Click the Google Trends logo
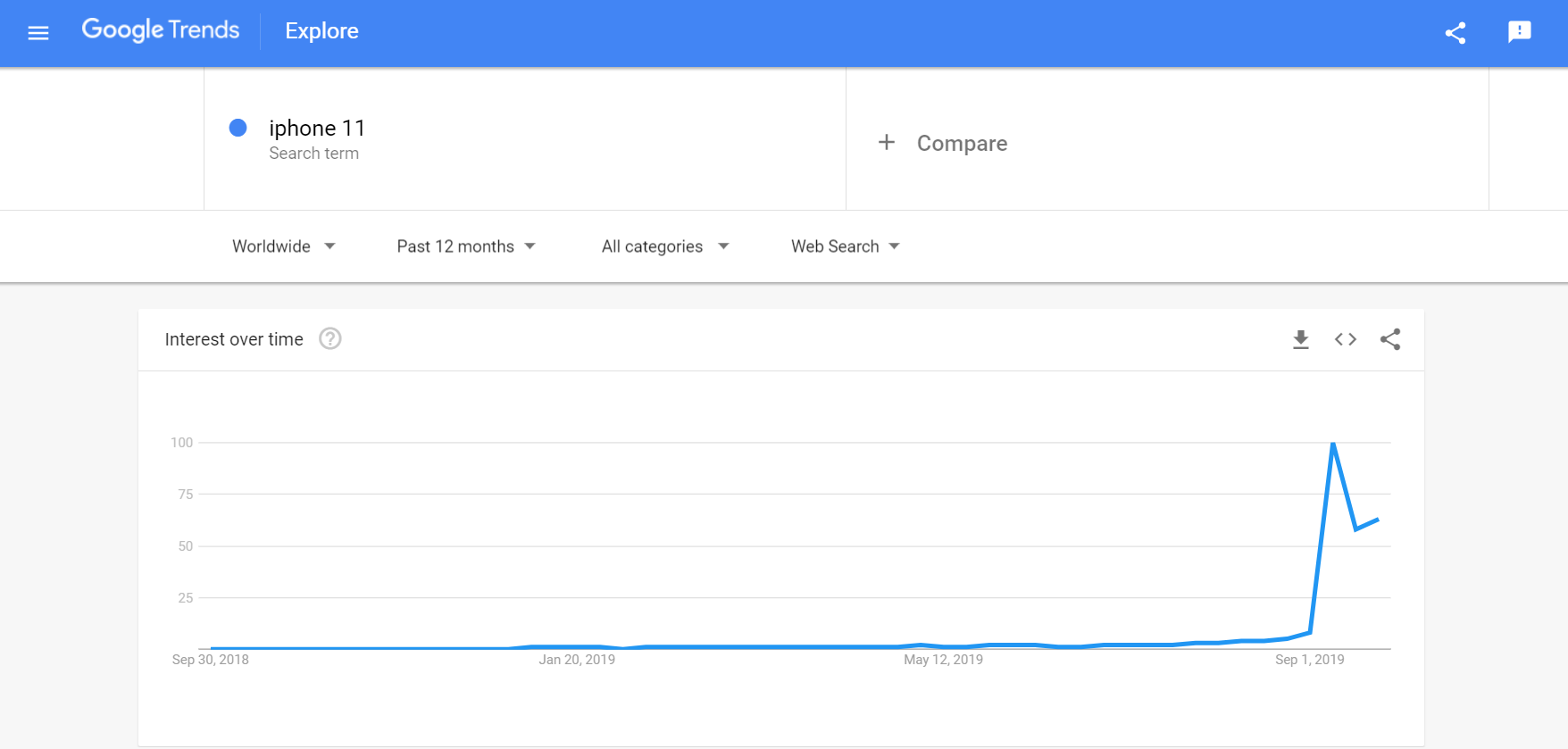Screen dimensions: 1568x749 [161, 30]
